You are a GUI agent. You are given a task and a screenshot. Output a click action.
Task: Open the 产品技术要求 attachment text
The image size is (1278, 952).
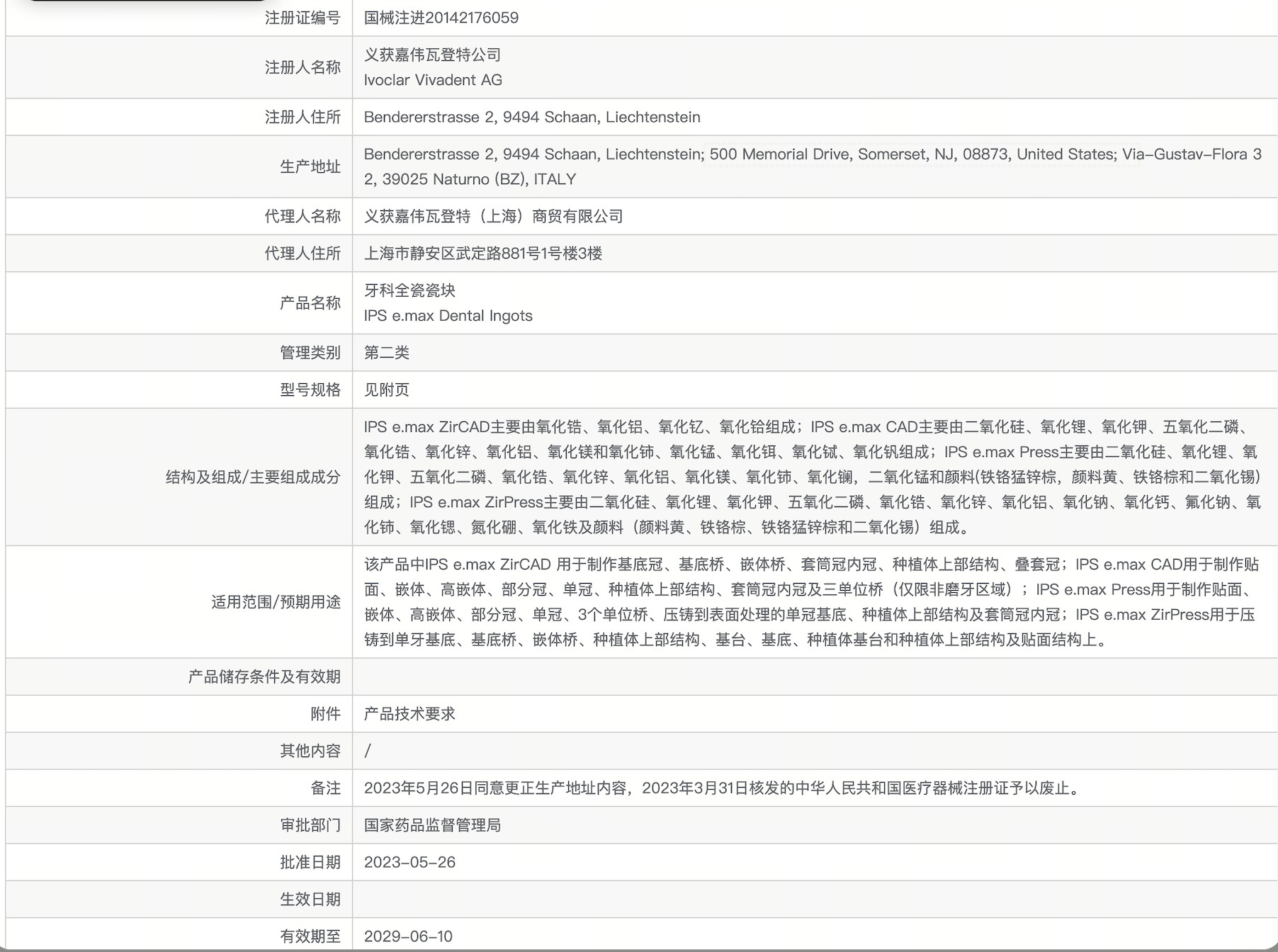coord(409,713)
